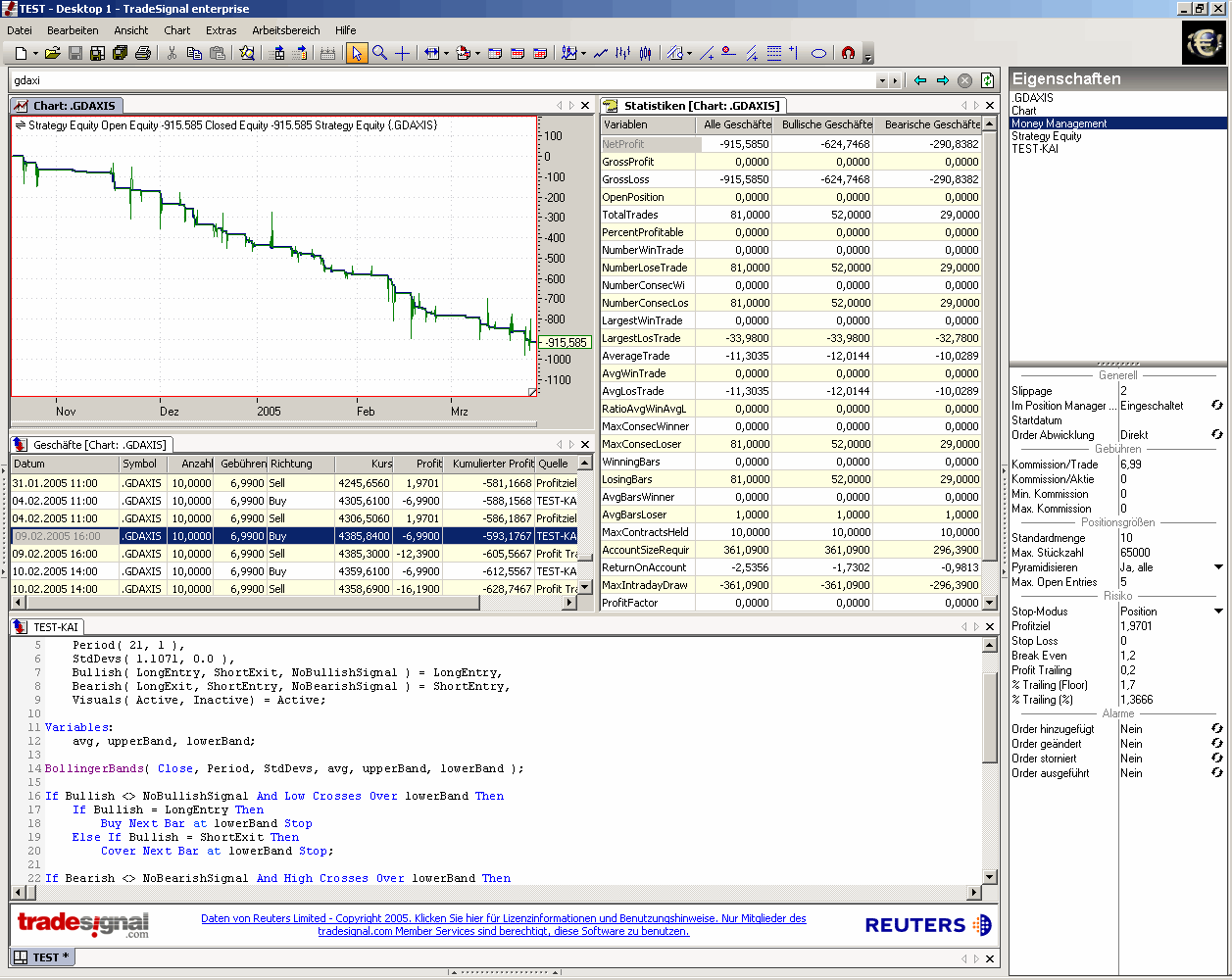Select the arrow pointer tool

357,53
